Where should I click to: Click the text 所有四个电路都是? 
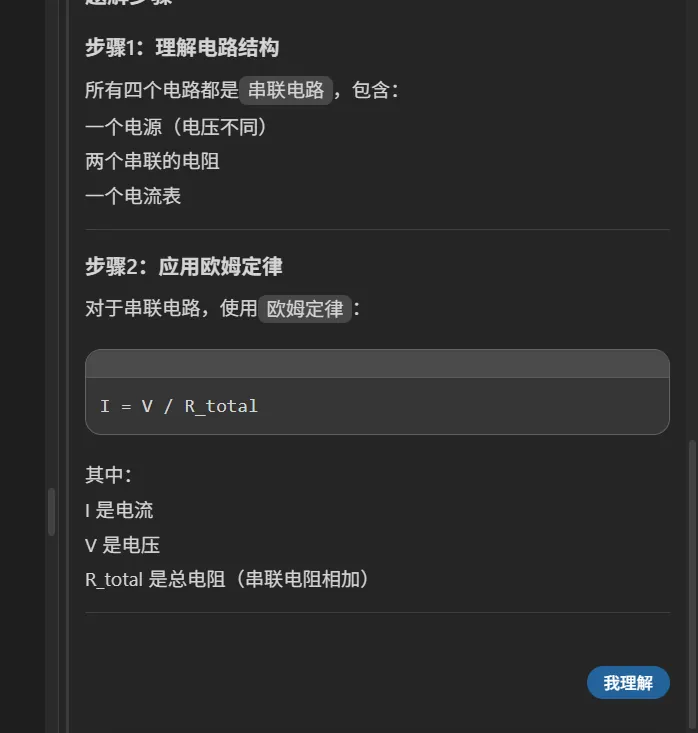click(162, 91)
